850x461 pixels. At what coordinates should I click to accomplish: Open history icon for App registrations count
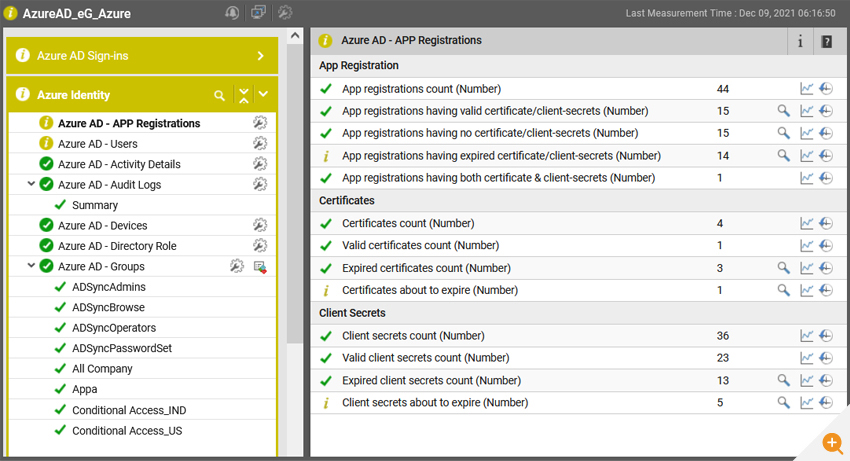click(x=826, y=88)
